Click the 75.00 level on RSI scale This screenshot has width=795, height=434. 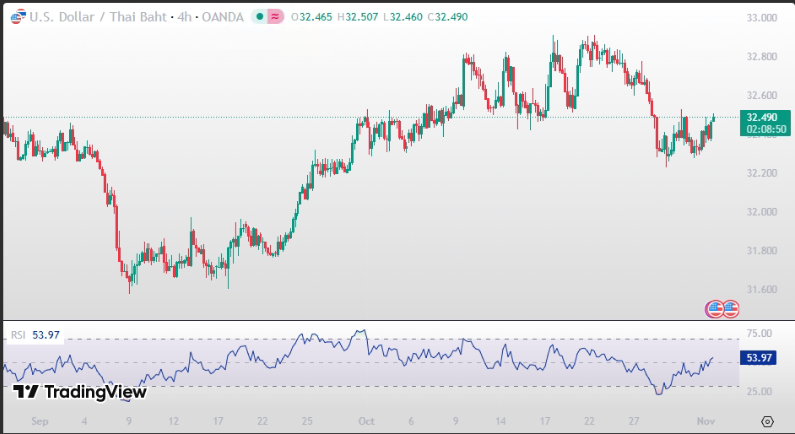pyautogui.click(x=760, y=334)
